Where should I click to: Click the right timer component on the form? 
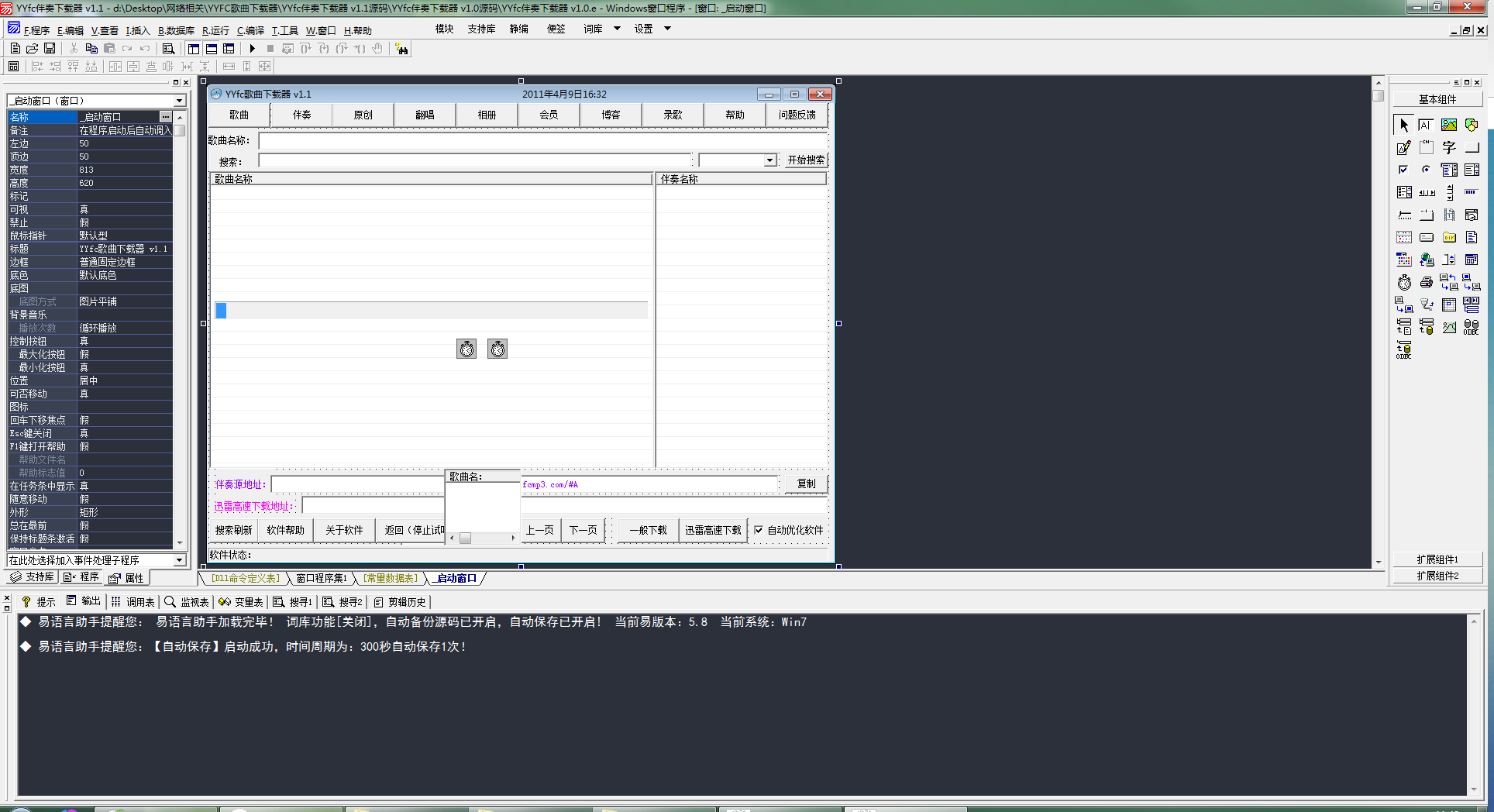(x=497, y=349)
